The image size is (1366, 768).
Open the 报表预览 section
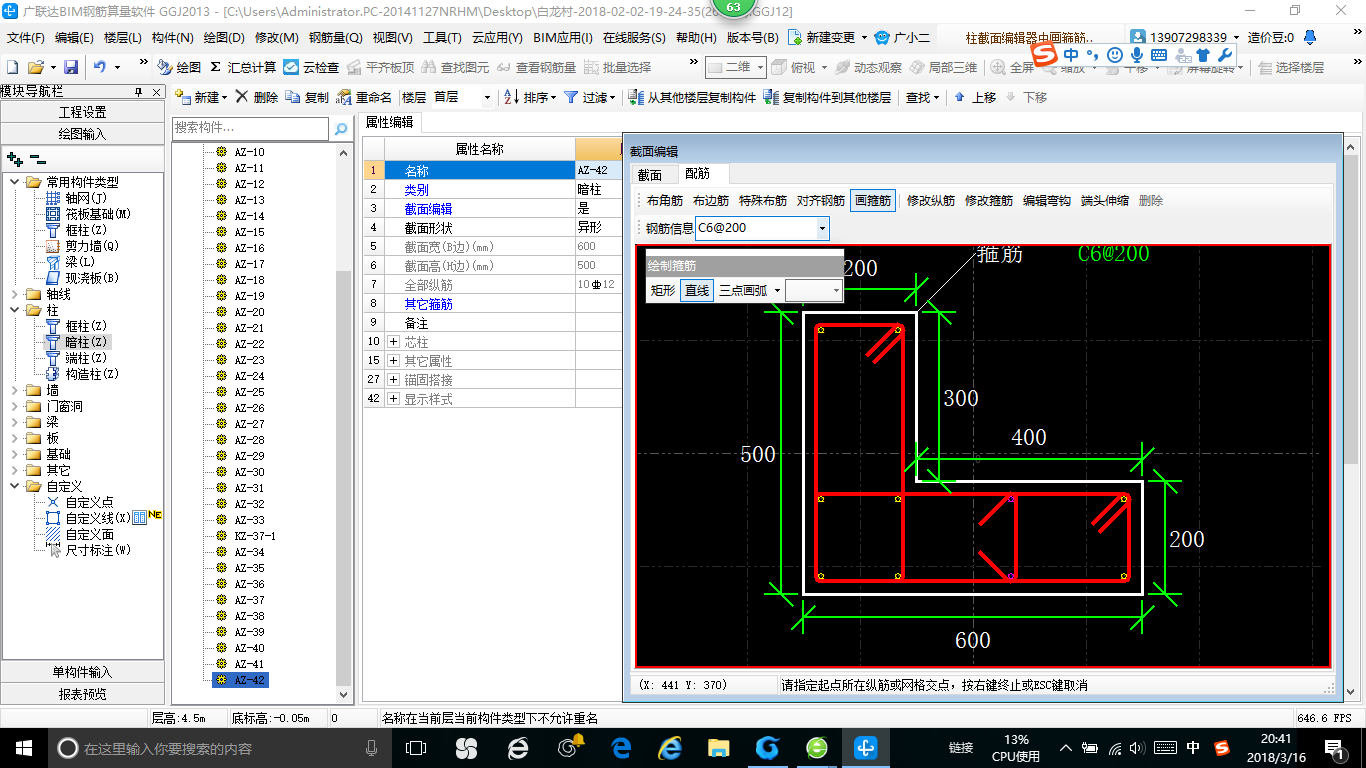82,693
